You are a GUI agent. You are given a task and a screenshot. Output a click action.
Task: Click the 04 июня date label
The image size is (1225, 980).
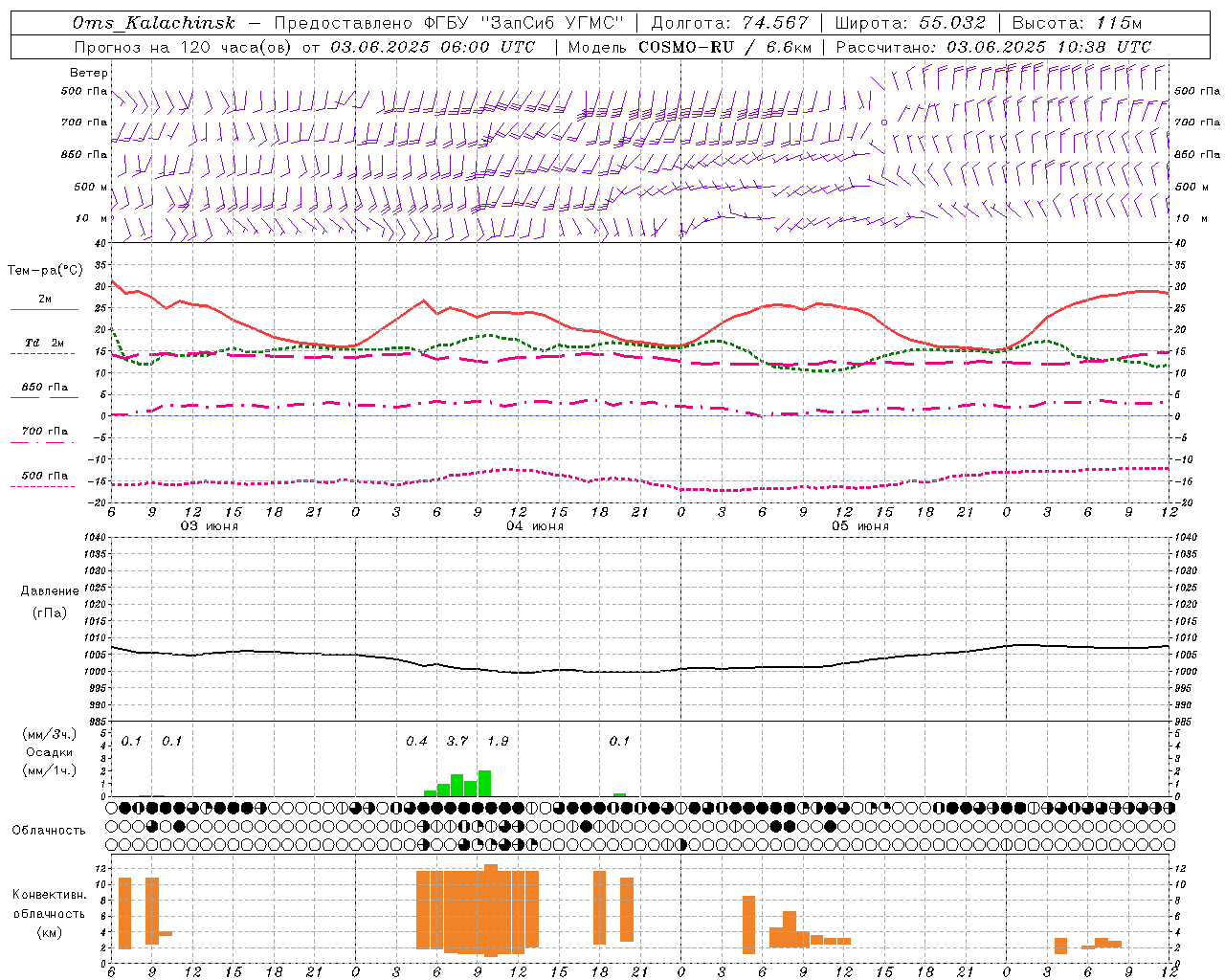coord(535,526)
